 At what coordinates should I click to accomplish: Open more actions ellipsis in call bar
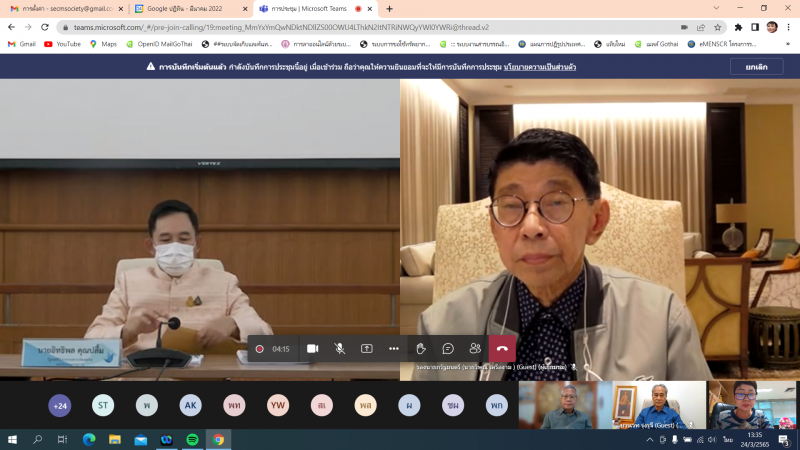coord(393,348)
